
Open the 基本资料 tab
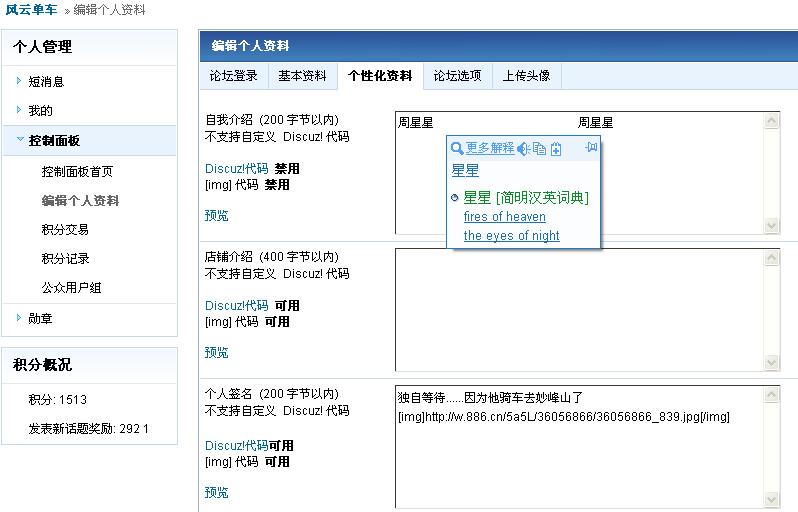point(302,76)
